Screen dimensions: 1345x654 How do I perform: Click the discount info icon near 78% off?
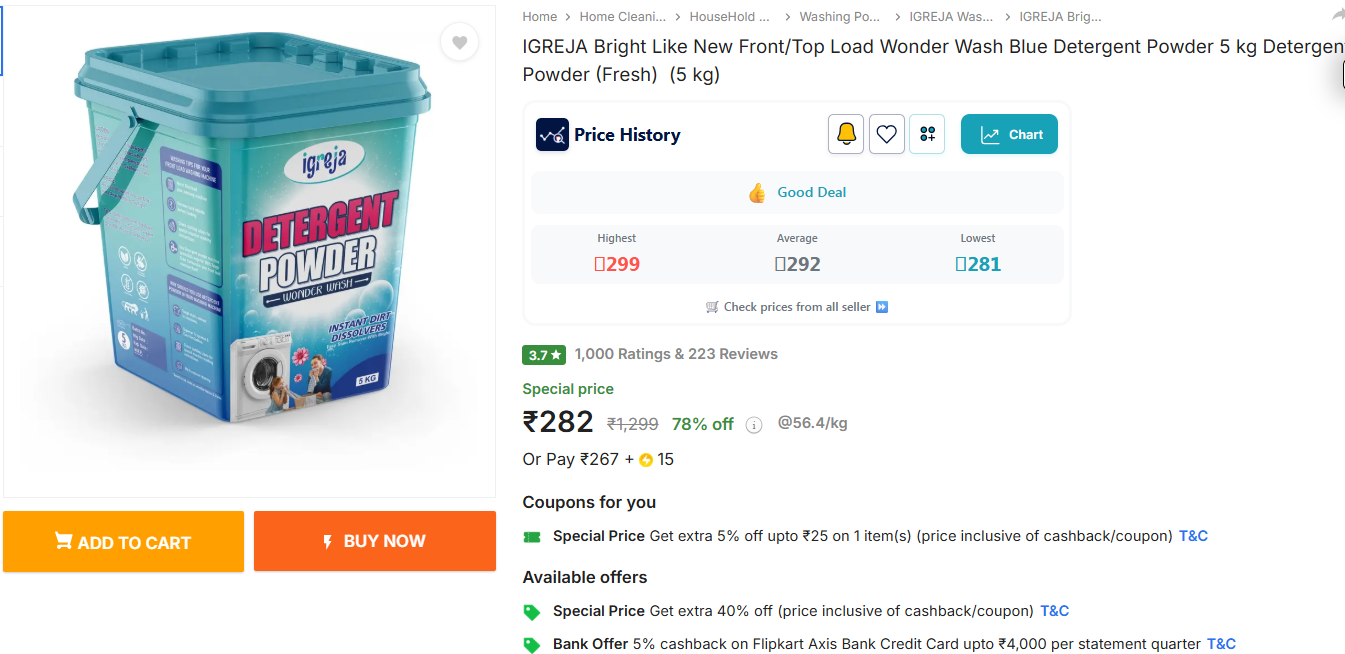click(754, 425)
